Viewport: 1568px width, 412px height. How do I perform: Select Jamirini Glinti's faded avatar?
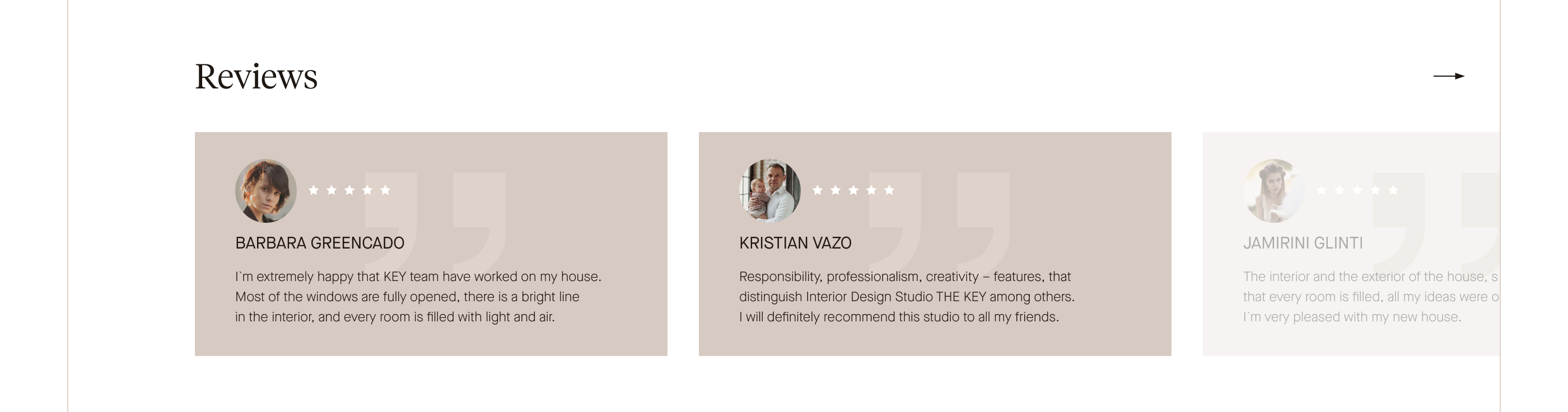coord(1274,190)
